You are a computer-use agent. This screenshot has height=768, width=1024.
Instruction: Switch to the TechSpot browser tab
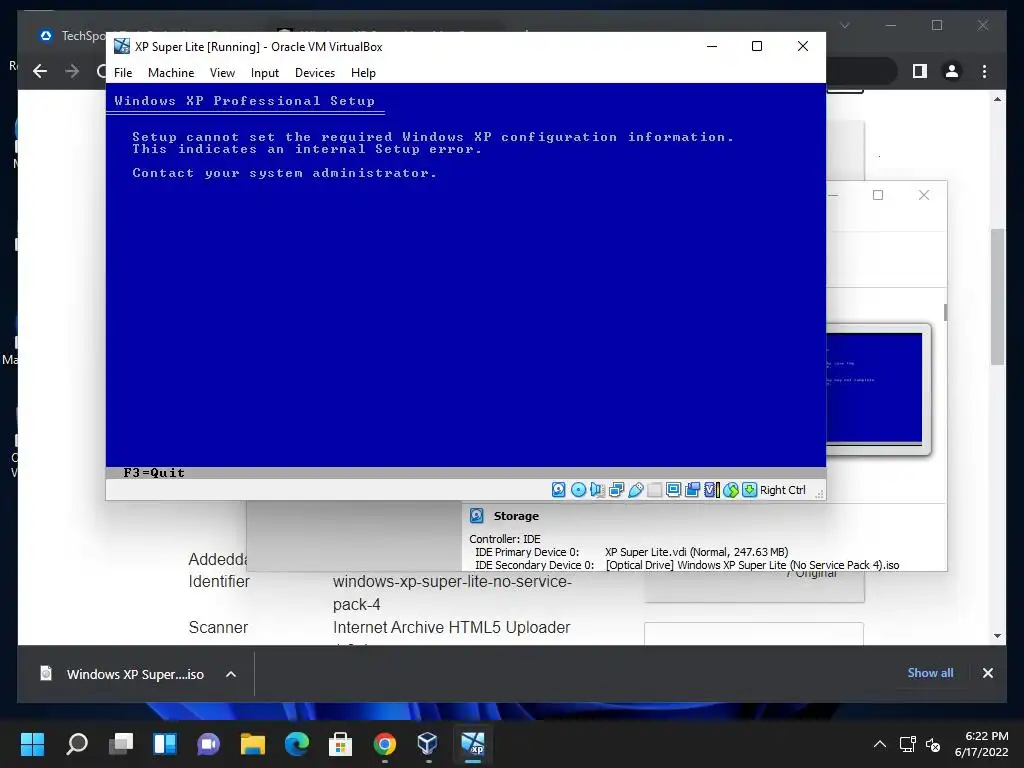[73, 35]
